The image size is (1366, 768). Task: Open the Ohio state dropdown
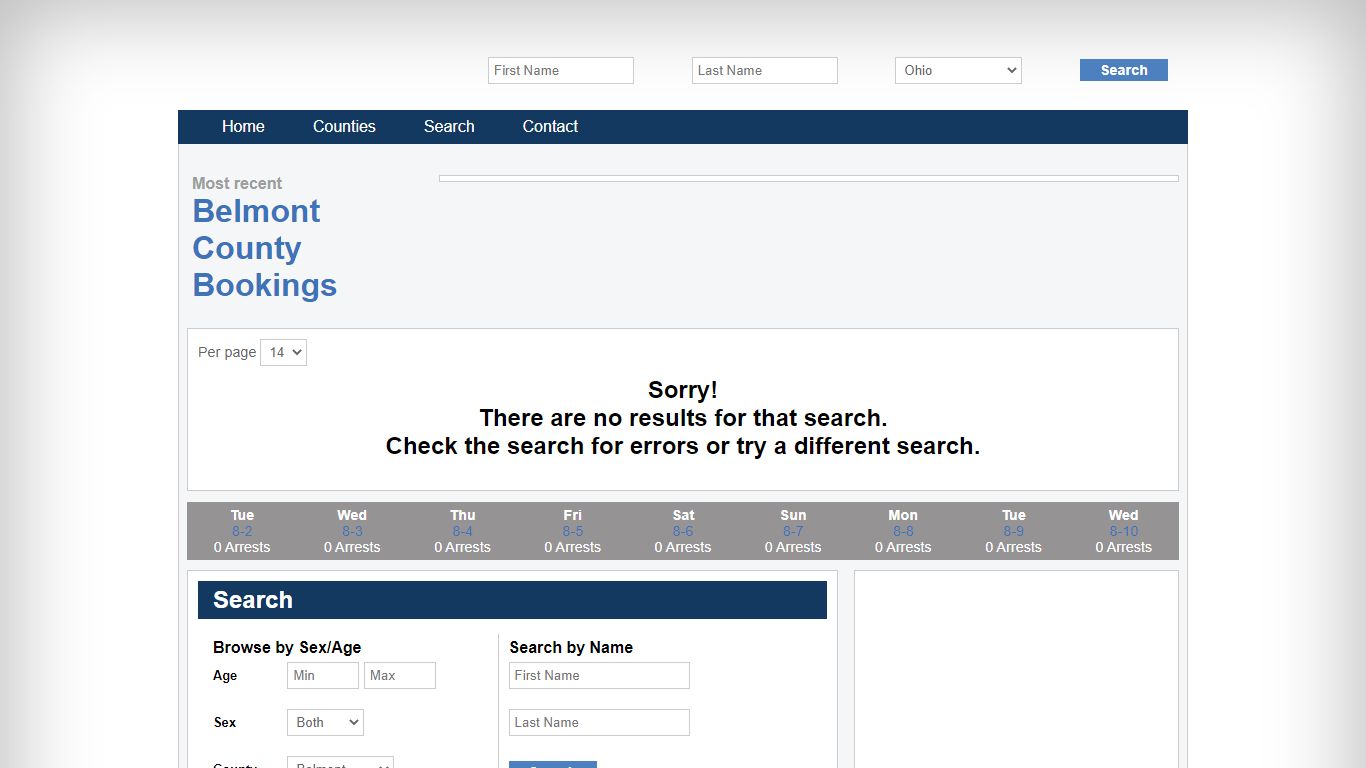pos(958,70)
